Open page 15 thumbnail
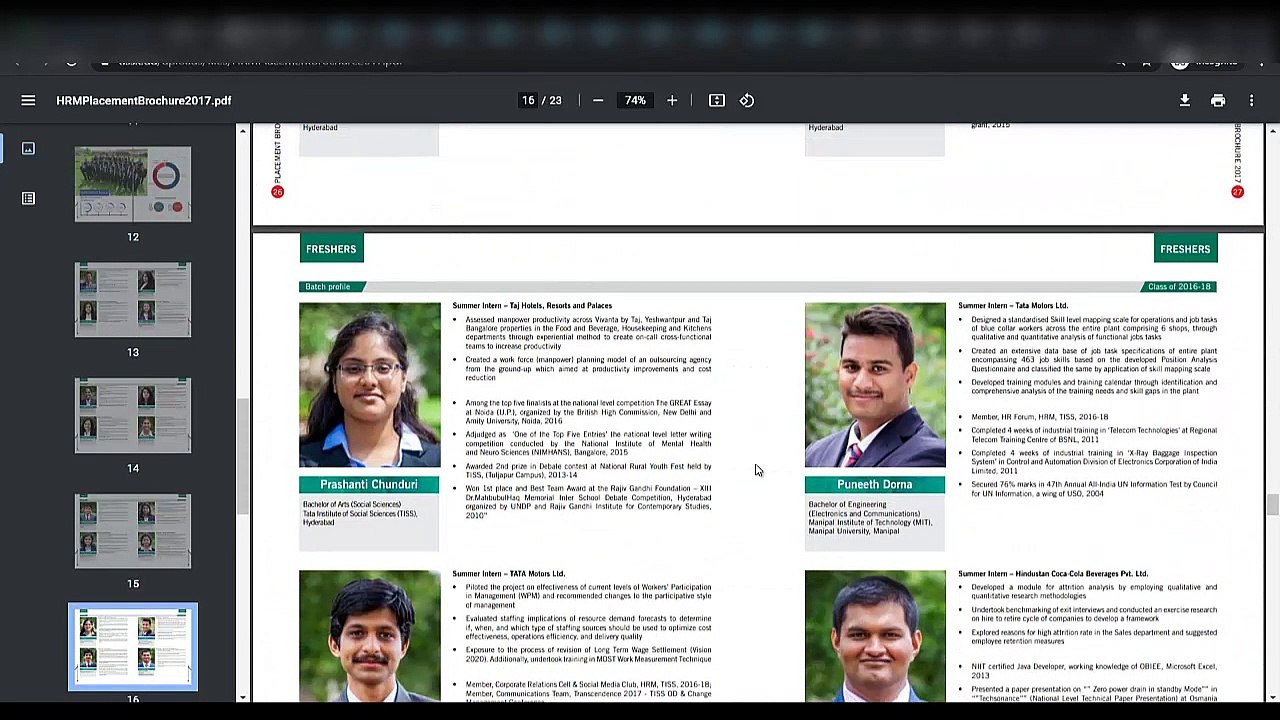 click(x=133, y=531)
